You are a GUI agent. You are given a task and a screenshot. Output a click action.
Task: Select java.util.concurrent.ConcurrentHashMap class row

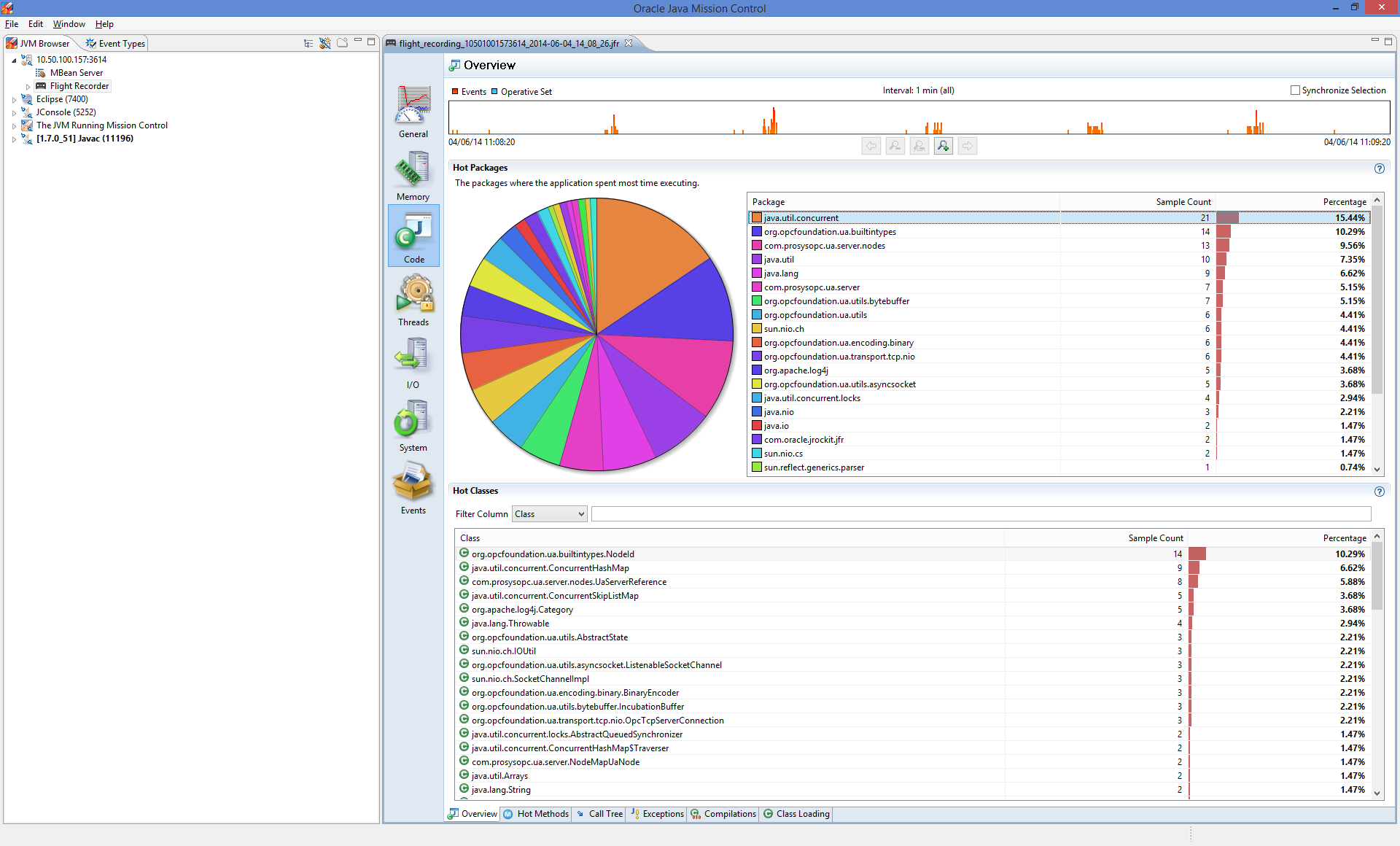pos(912,568)
